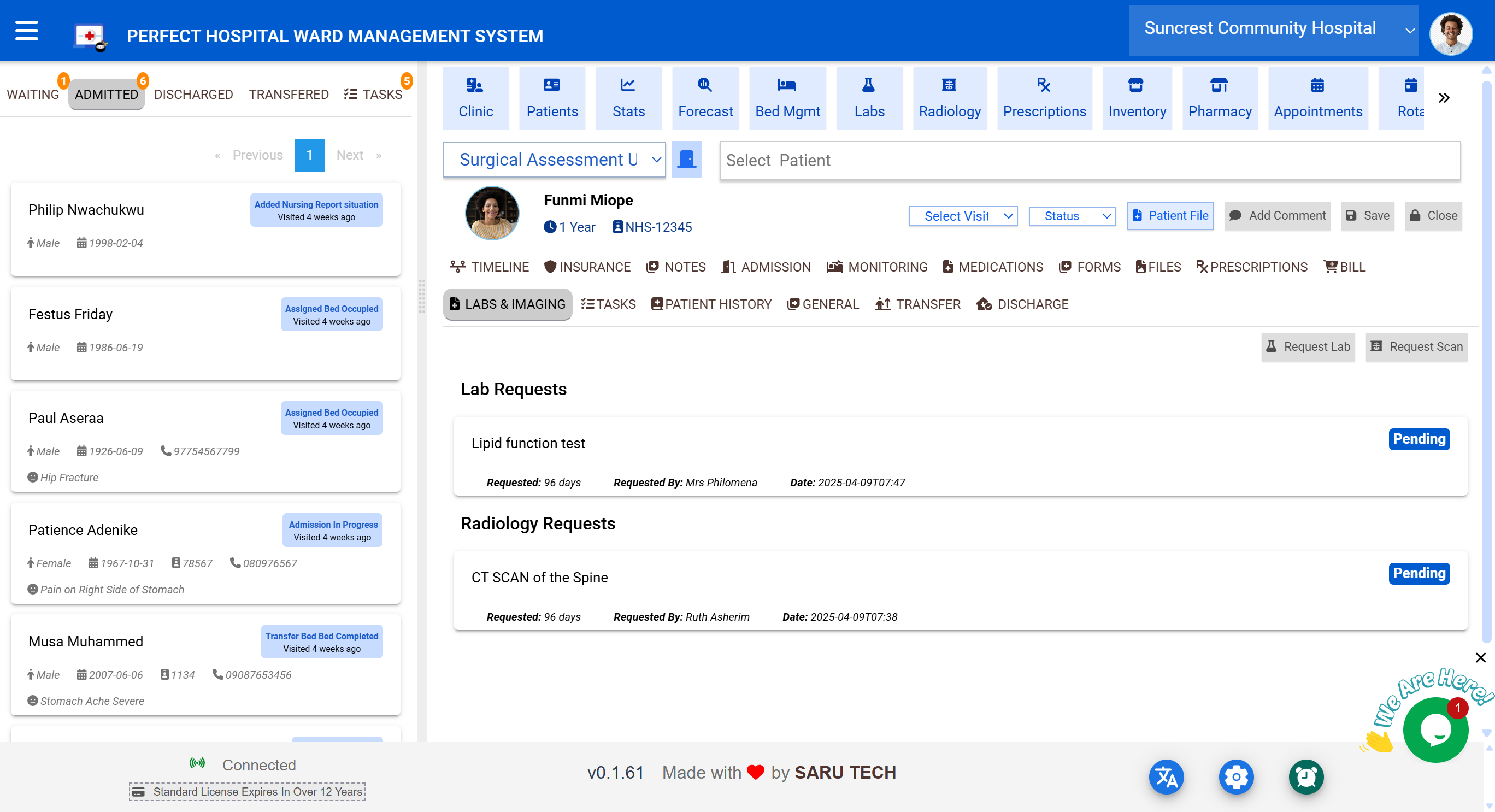
Task: Open the Status dropdown
Action: pos(1072,216)
